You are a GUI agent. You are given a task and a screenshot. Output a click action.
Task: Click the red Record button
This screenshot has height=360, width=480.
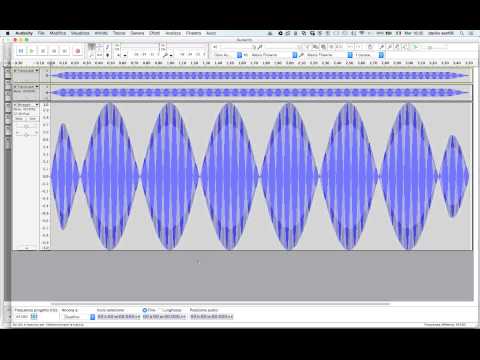click(x=78, y=51)
